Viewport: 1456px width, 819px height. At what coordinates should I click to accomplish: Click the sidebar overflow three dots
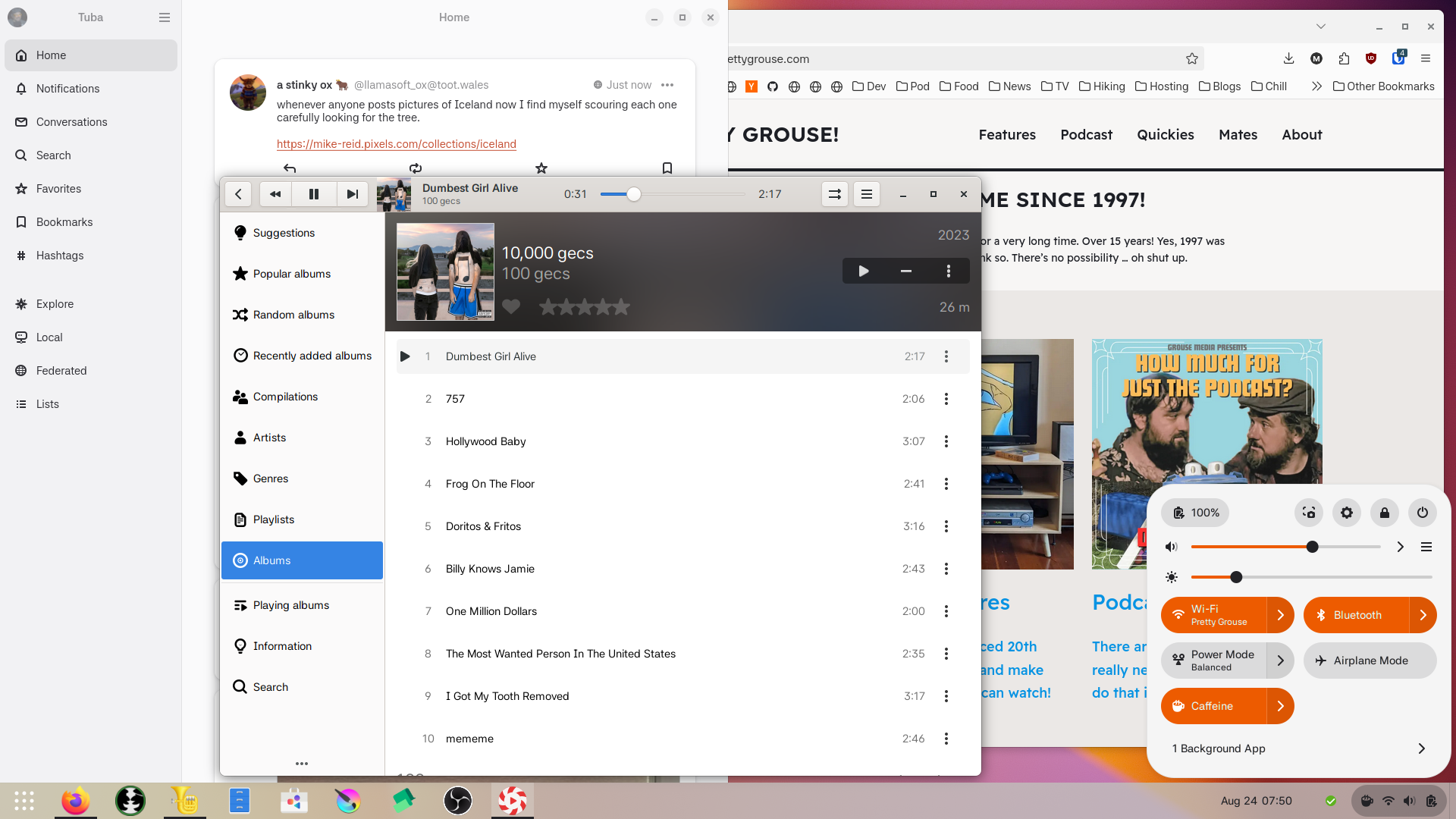(x=302, y=764)
